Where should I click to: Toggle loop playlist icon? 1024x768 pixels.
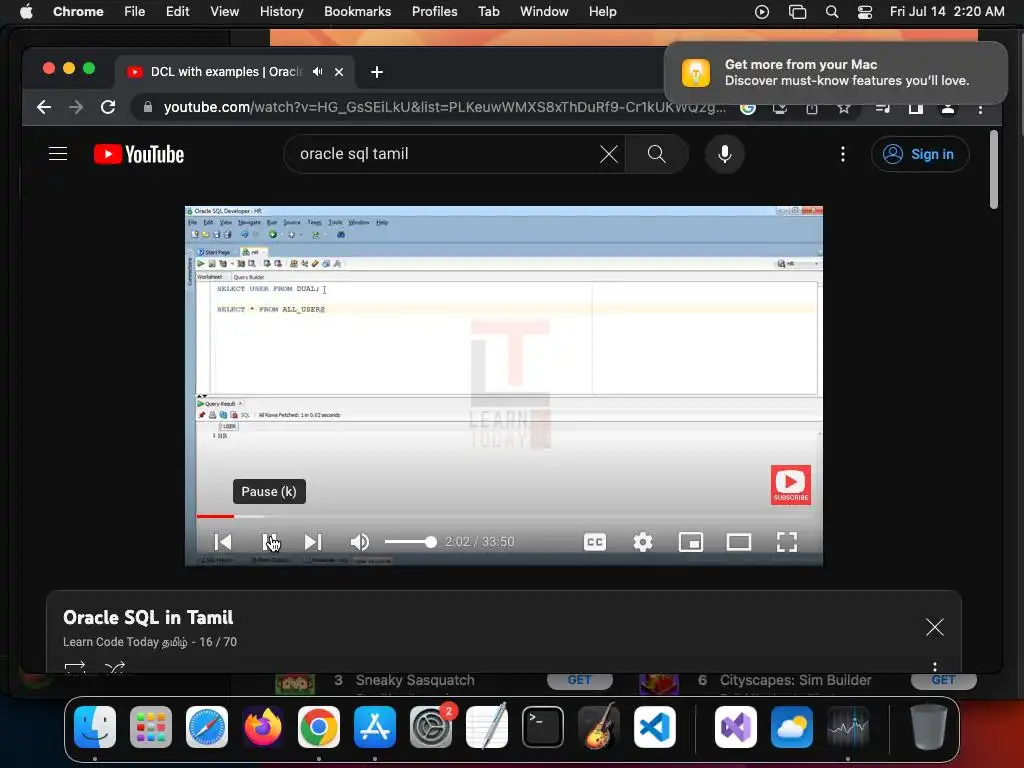pos(75,667)
